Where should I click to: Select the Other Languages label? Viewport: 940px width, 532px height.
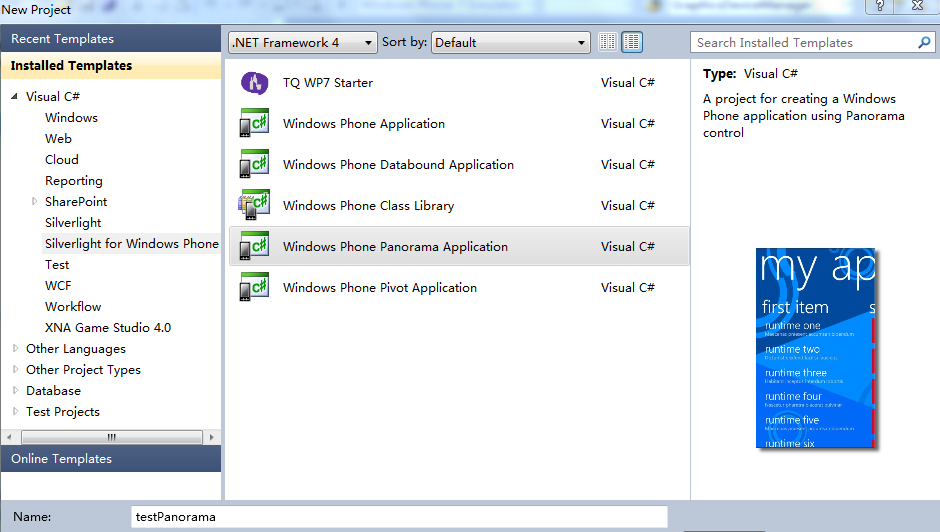76,348
